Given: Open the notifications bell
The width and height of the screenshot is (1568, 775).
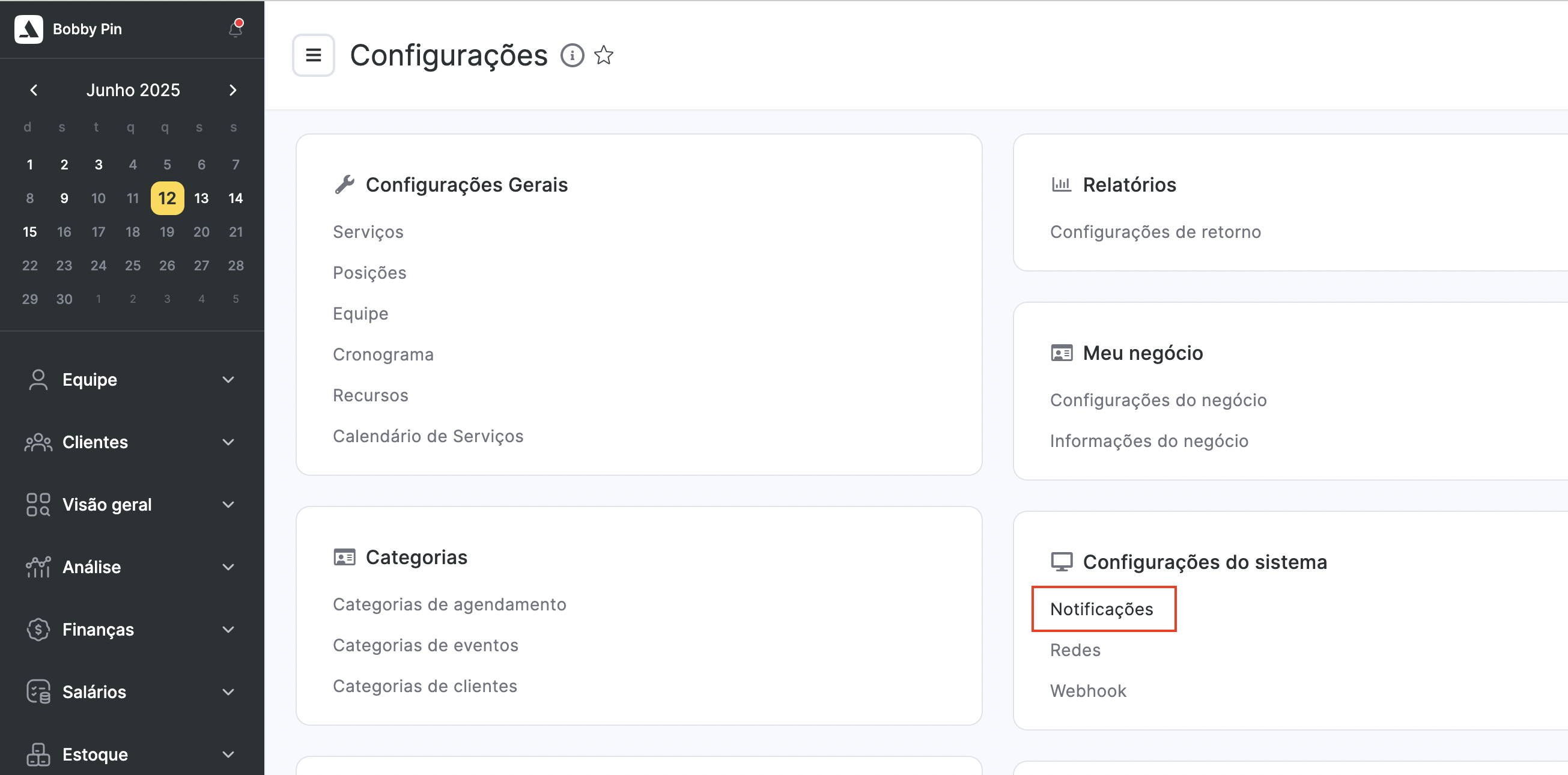Looking at the screenshot, I should 236,28.
